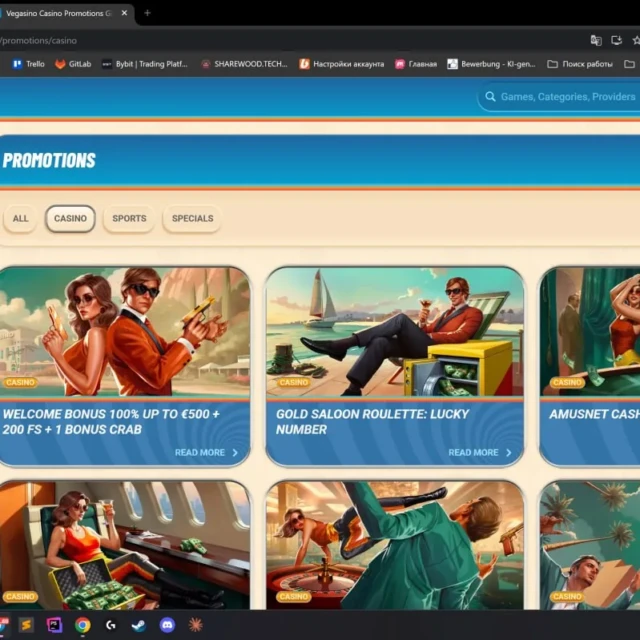Open the Gold Saloon Roulette: Lucky Number title
Viewport: 640px width, 640px height.
pos(372,422)
